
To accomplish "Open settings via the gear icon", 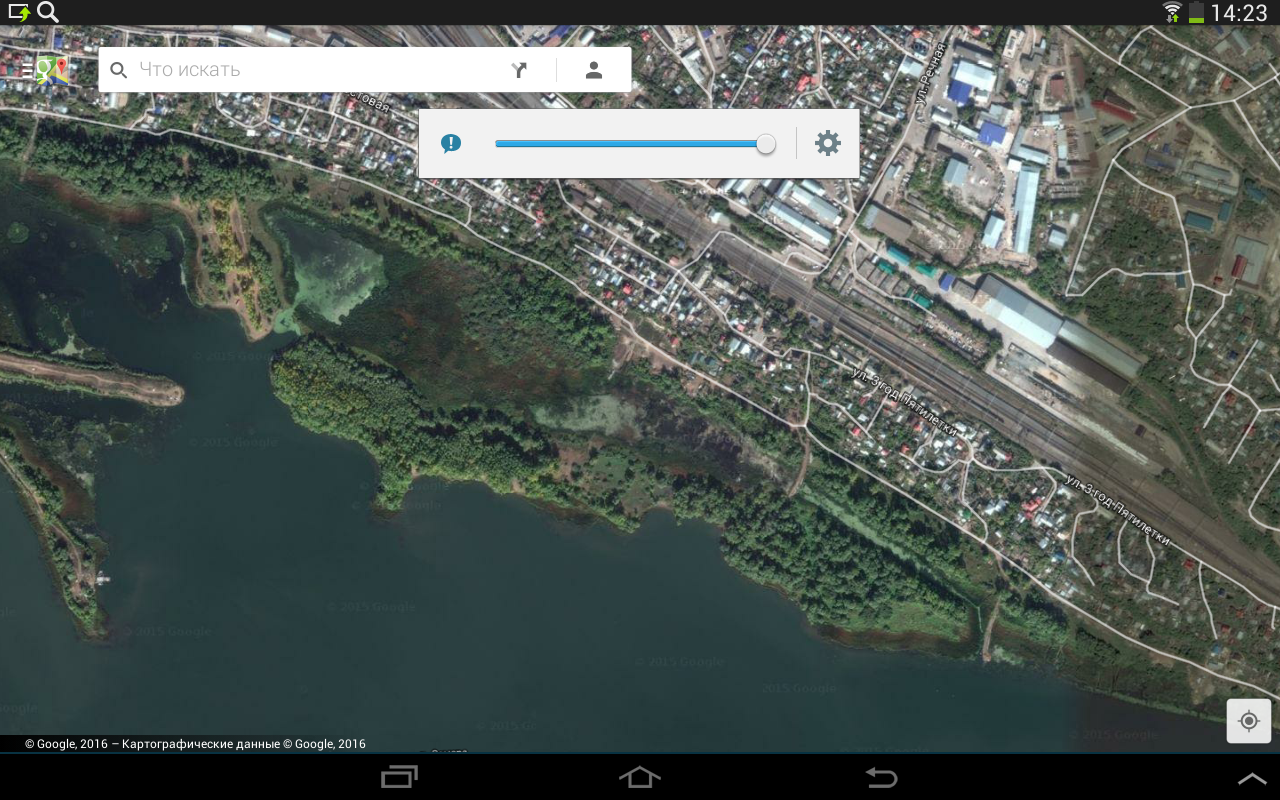I will 828,143.
